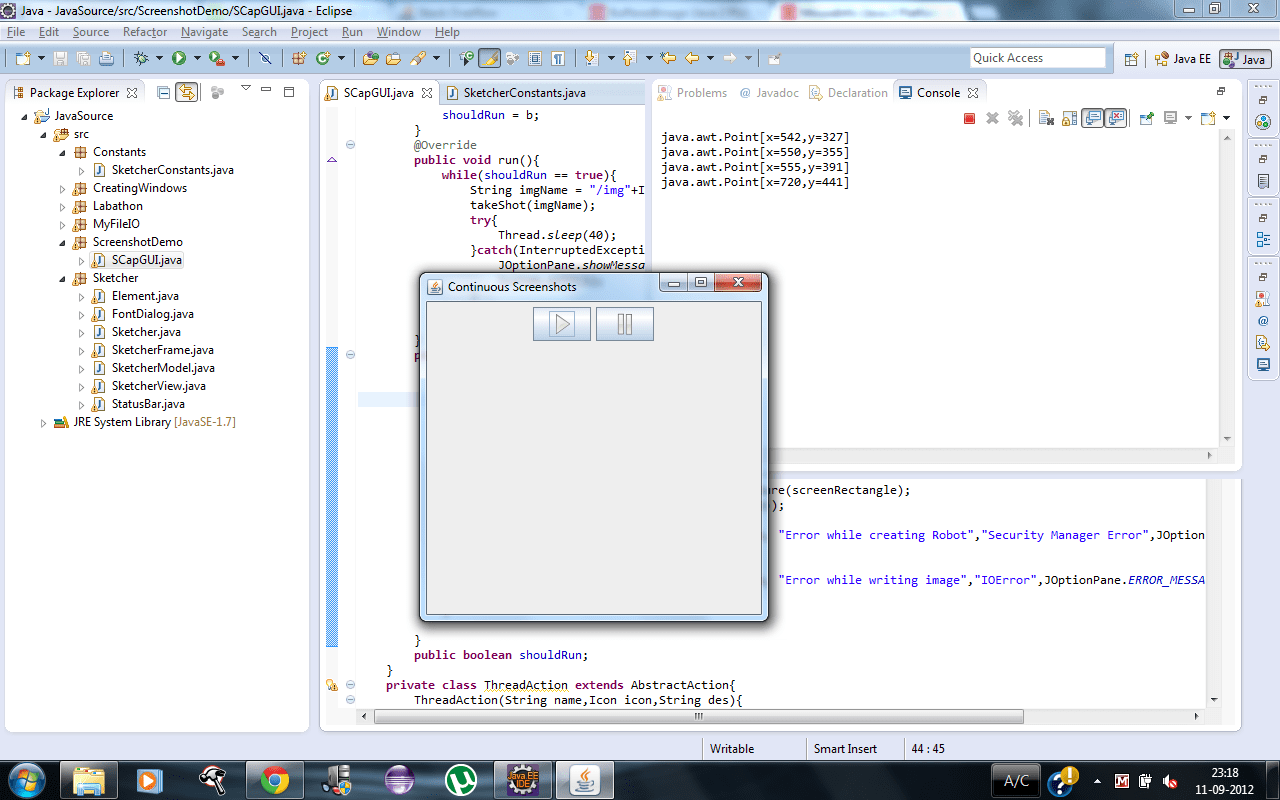Click the Play button in Continuous Screenshots
This screenshot has height=800, width=1280.
(562, 324)
